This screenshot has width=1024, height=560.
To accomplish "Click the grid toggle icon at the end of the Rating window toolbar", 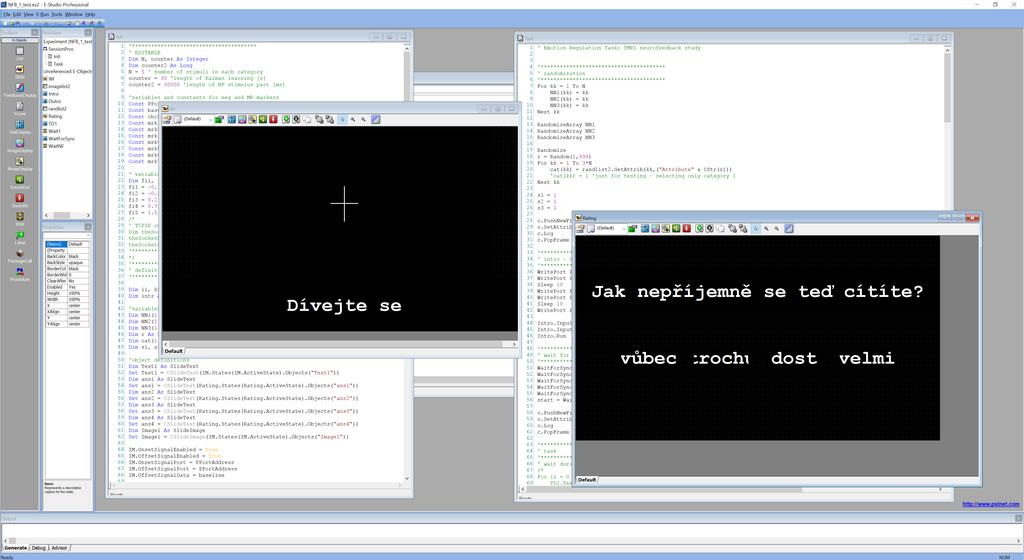I will coord(789,228).
